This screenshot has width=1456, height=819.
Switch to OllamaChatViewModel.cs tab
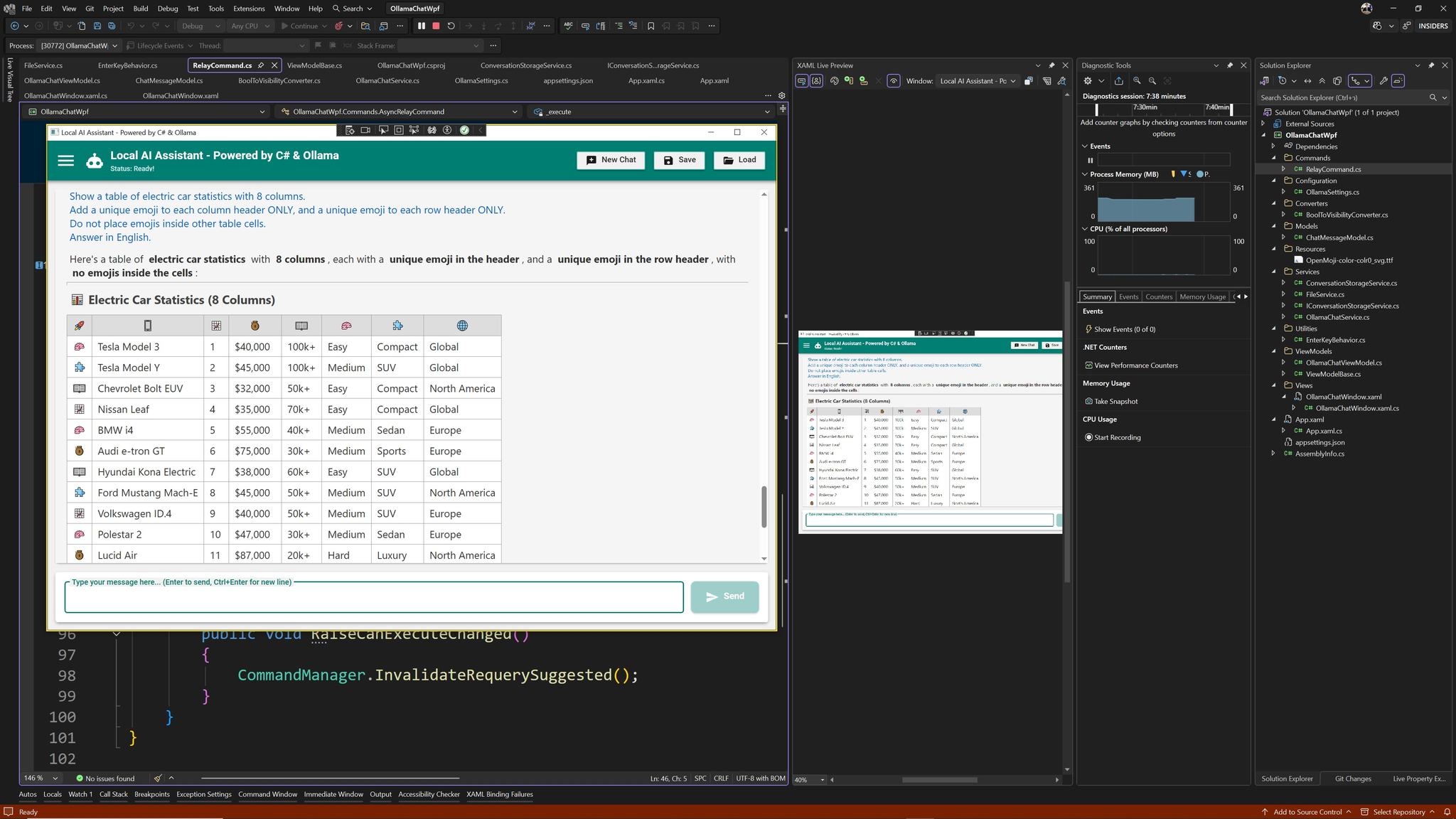click(62, 81)
